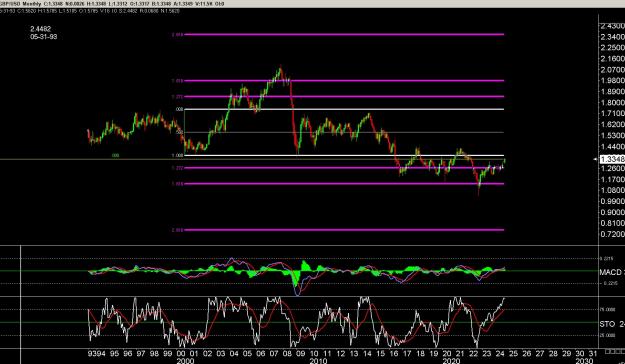Click the small scroll boxes beside the 31 year tick

[x=614, y=351]
